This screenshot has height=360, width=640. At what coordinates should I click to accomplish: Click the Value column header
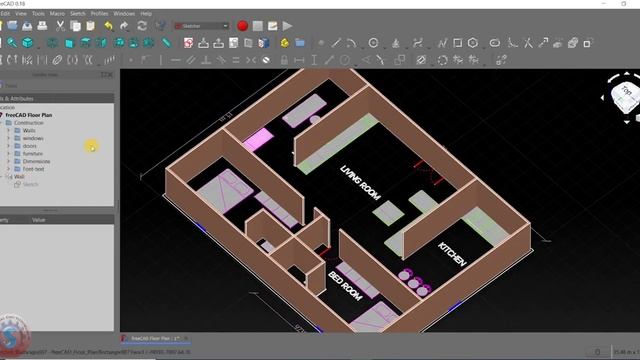[x=39, y=220]
